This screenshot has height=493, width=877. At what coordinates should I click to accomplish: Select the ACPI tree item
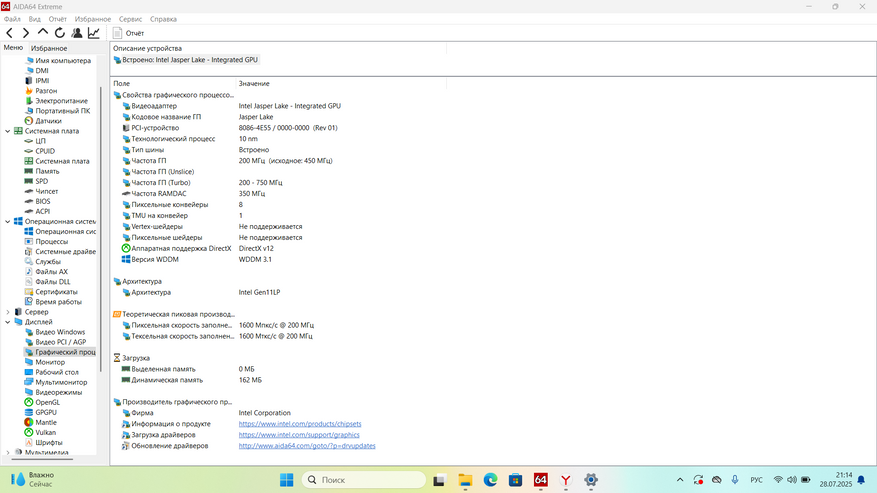coord(37,212)
